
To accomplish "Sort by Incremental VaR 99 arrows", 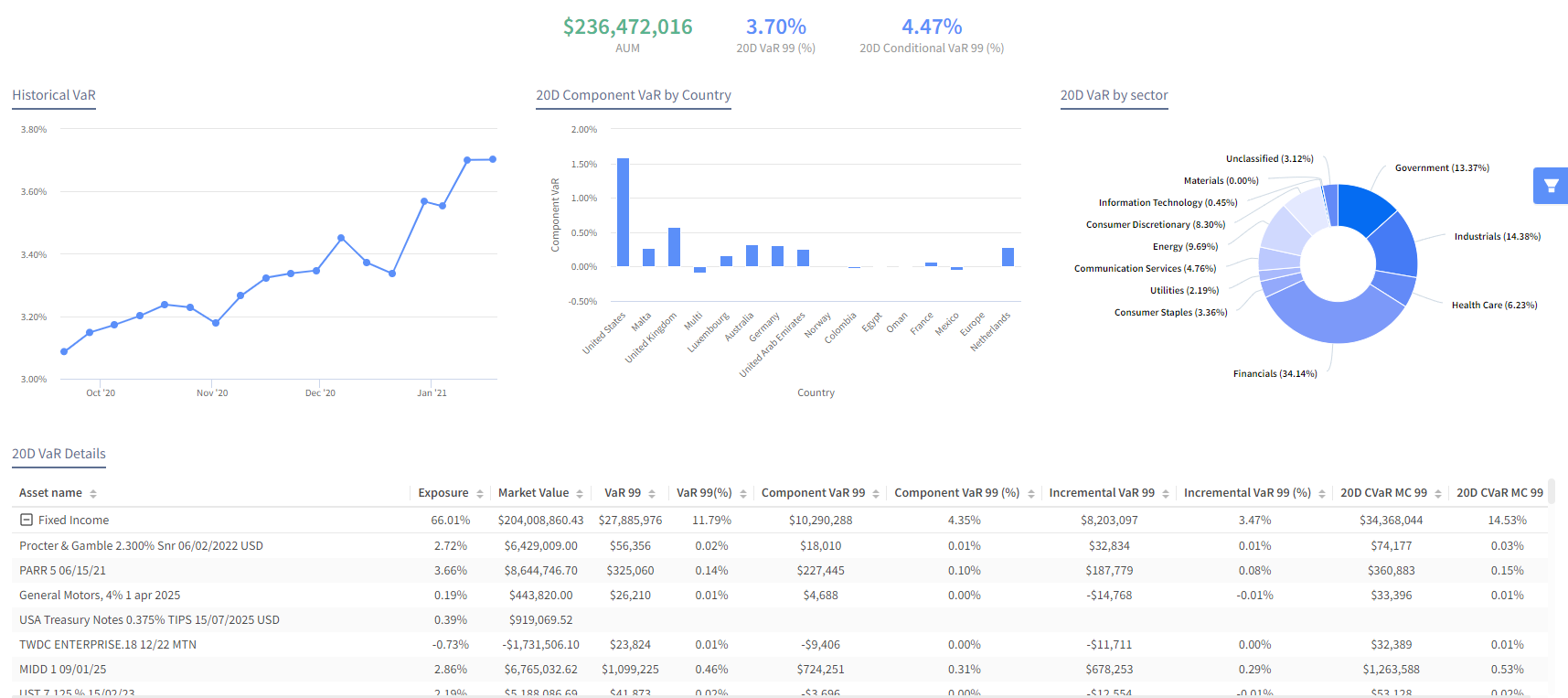I will tap(1166, 494).
